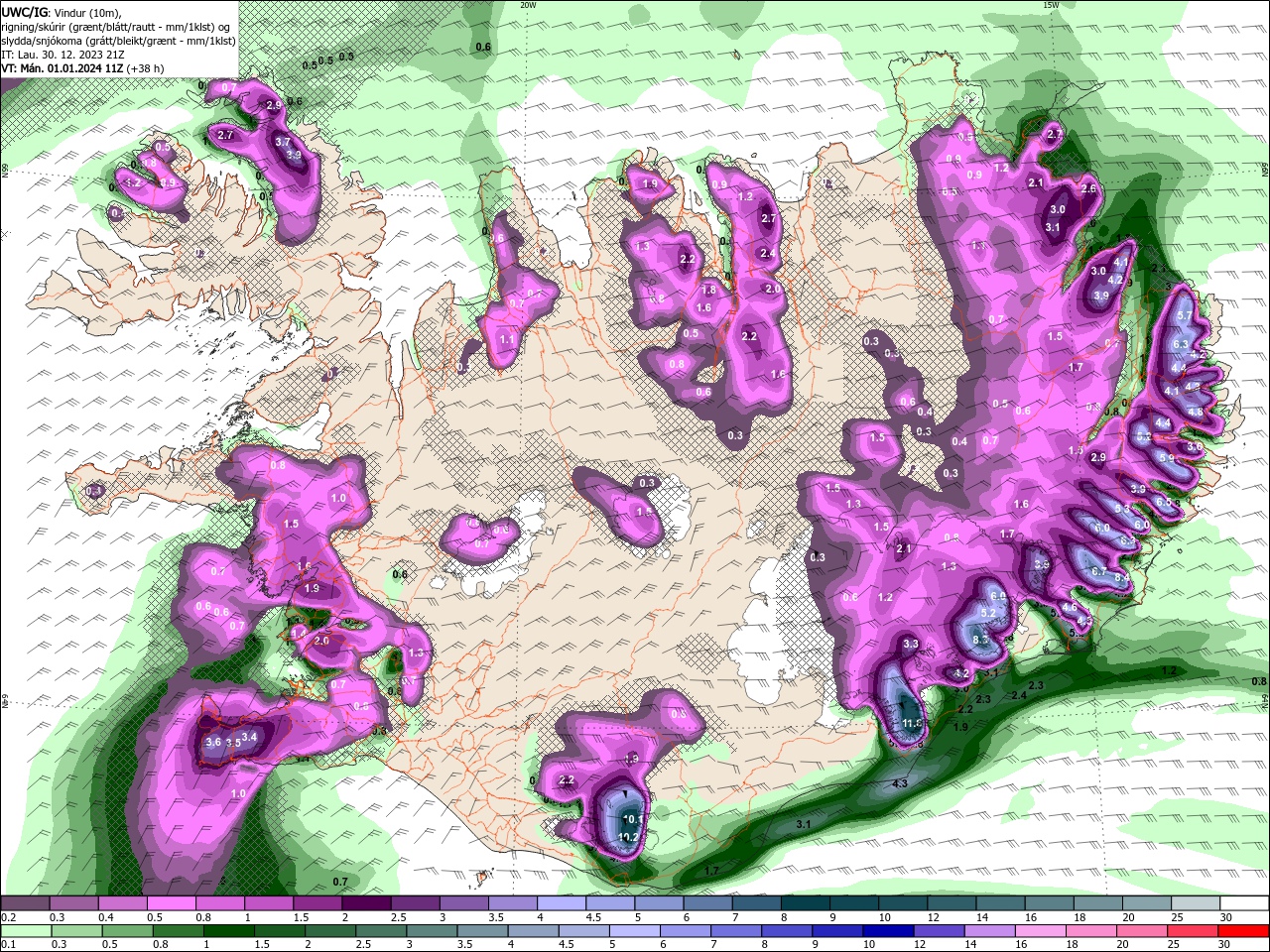
Task: Click the '12' number under the snow legend
Action: pyautogui.click(x=932, y=917)
